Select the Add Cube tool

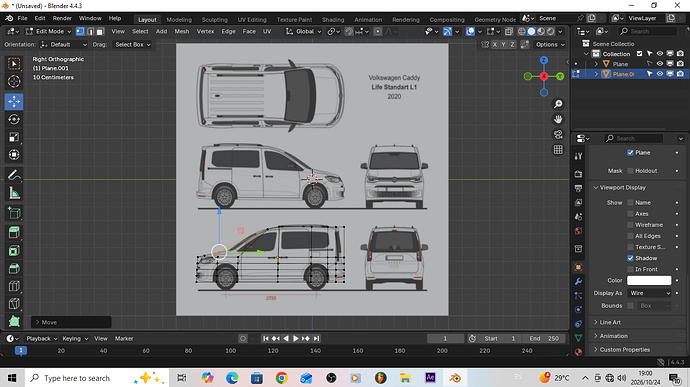tap(14, 213)
